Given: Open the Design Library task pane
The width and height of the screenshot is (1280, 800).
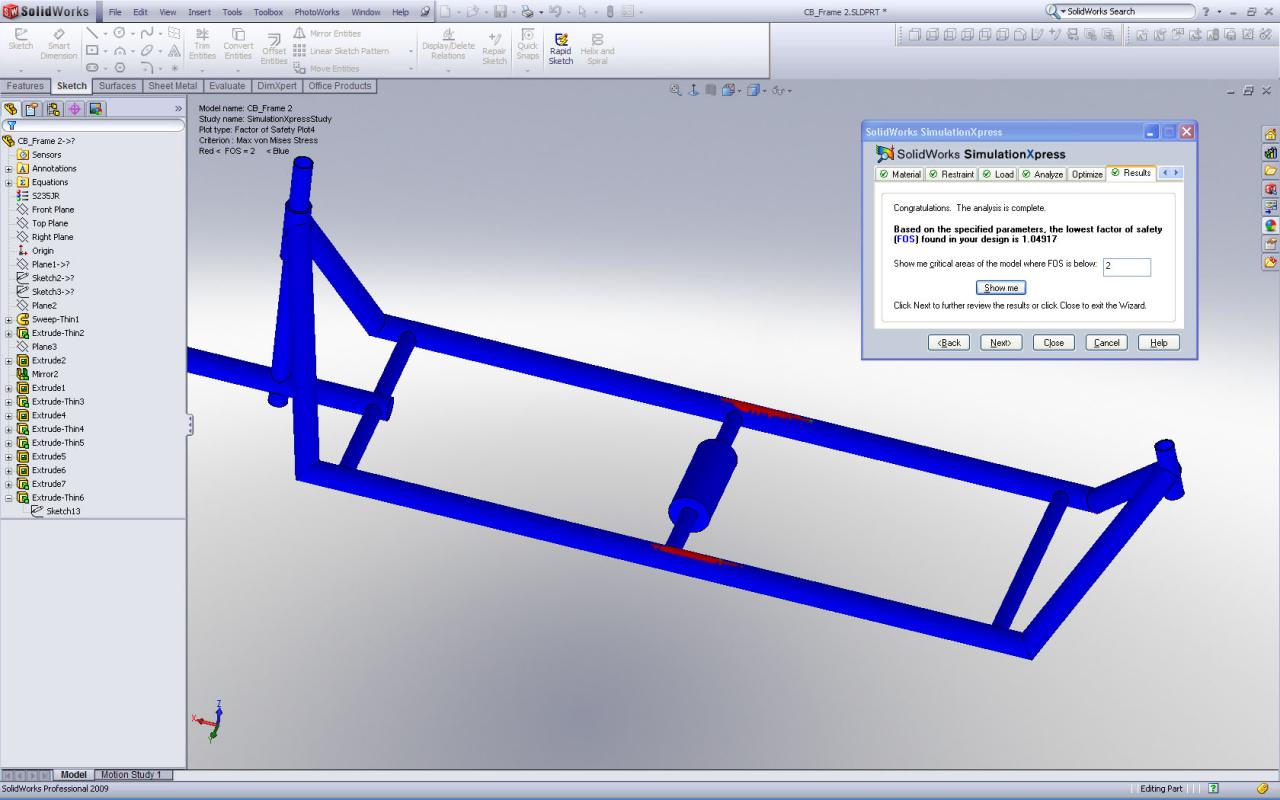Looking at the screenshot, I should tap(1270, 153).
